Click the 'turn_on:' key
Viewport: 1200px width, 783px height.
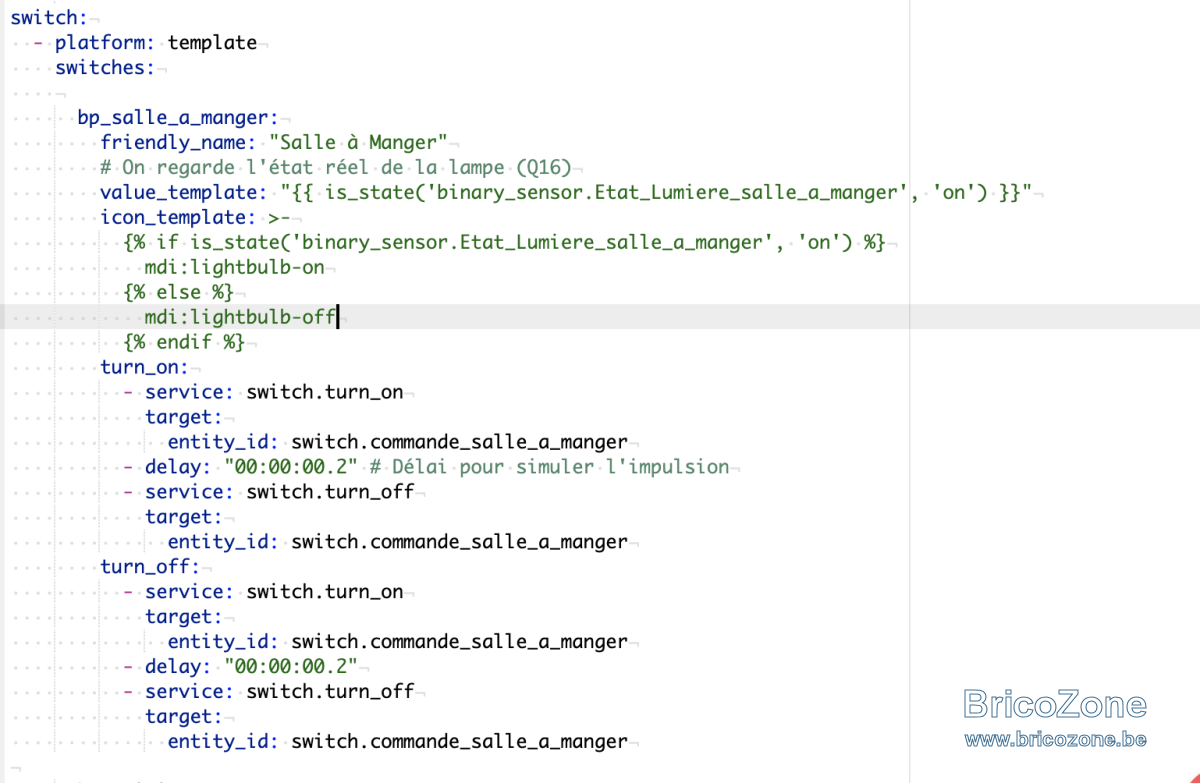click(x=144, y=367)
